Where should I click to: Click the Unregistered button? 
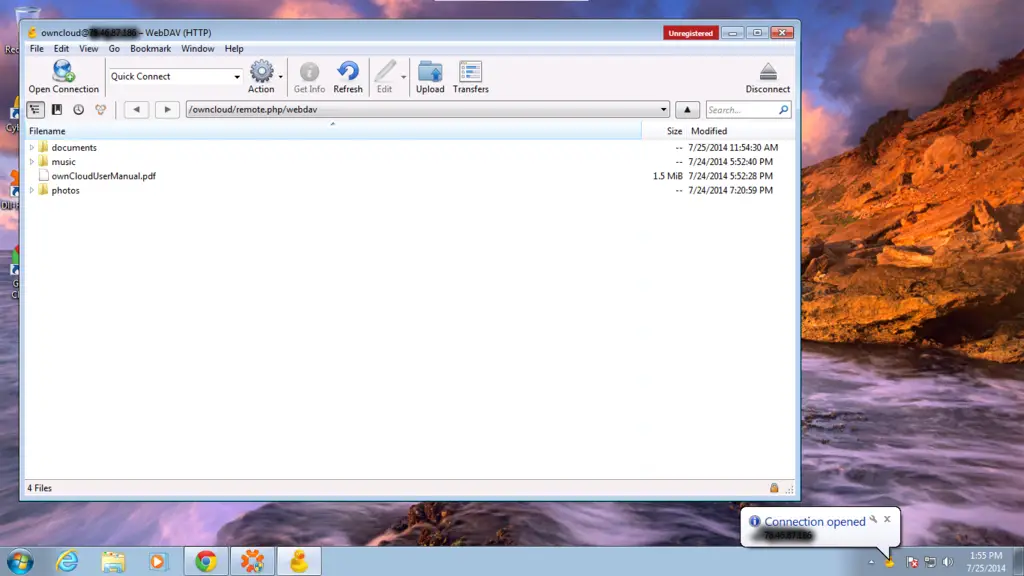point(690,33)
